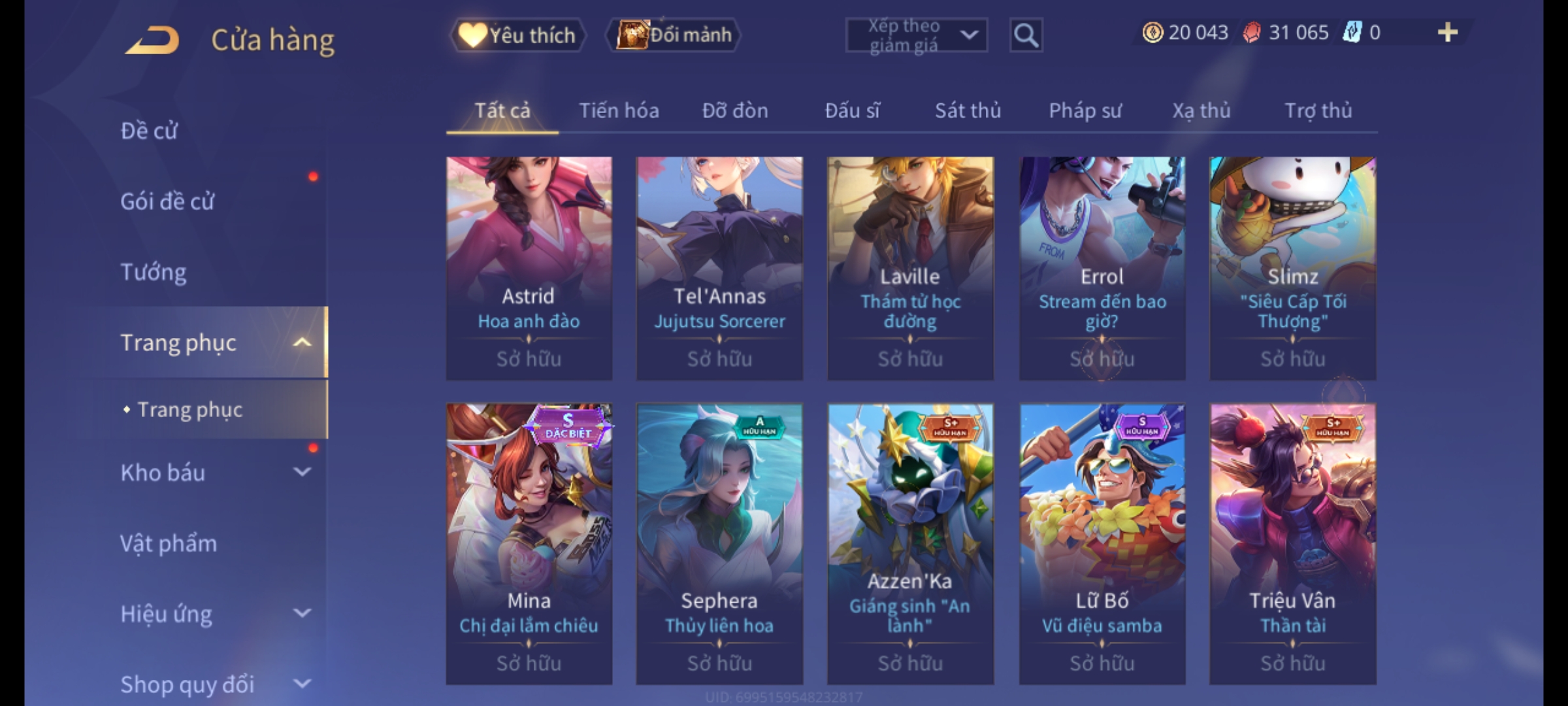Open the search magnifier icon
The width and height of the screenshot is (1568, 706).
click(1026, 35)
